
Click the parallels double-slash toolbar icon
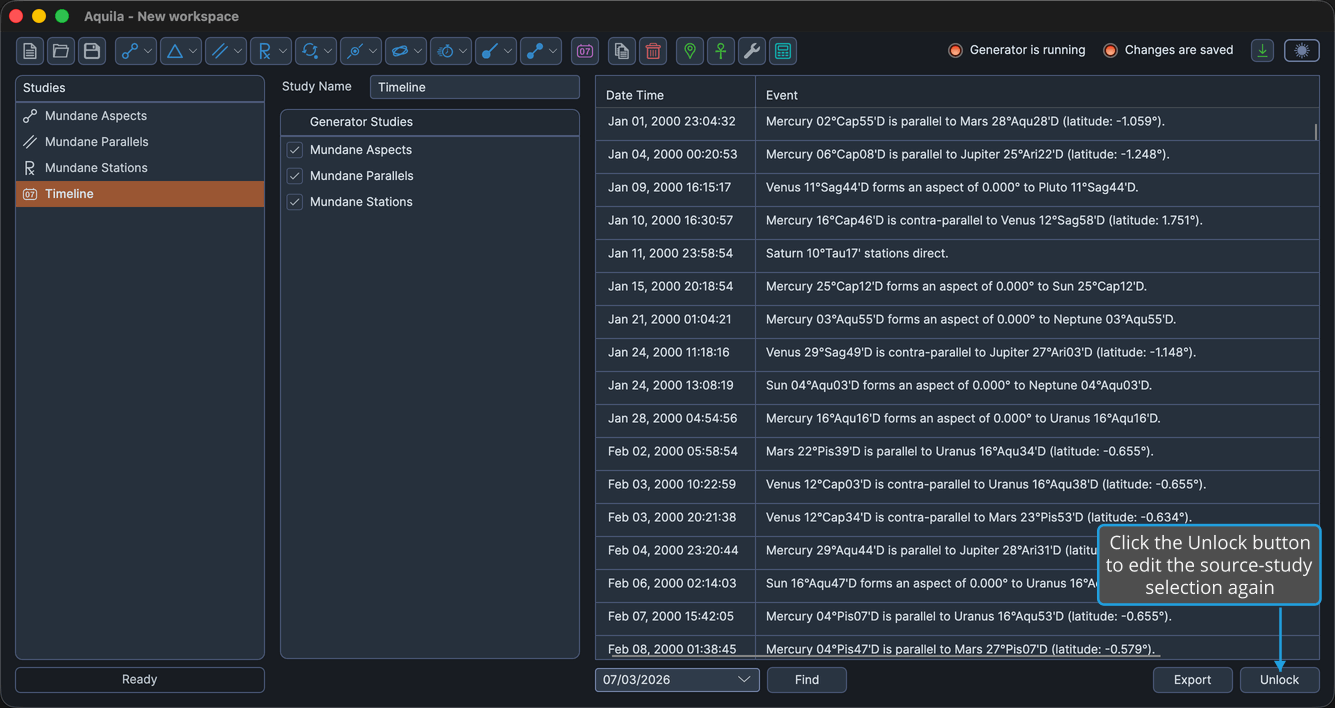220,51
